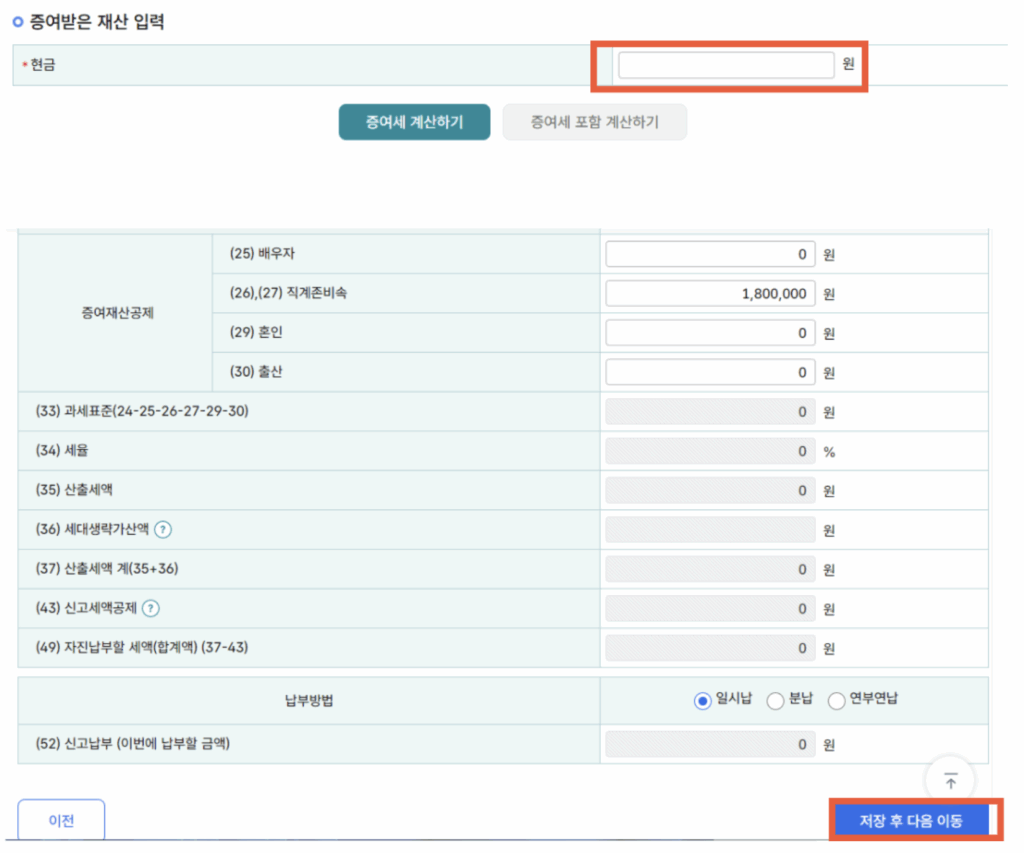Screen dimensions: 1024x853
Task: Click the 배우자 deduction input field
Action: point(710,254)
